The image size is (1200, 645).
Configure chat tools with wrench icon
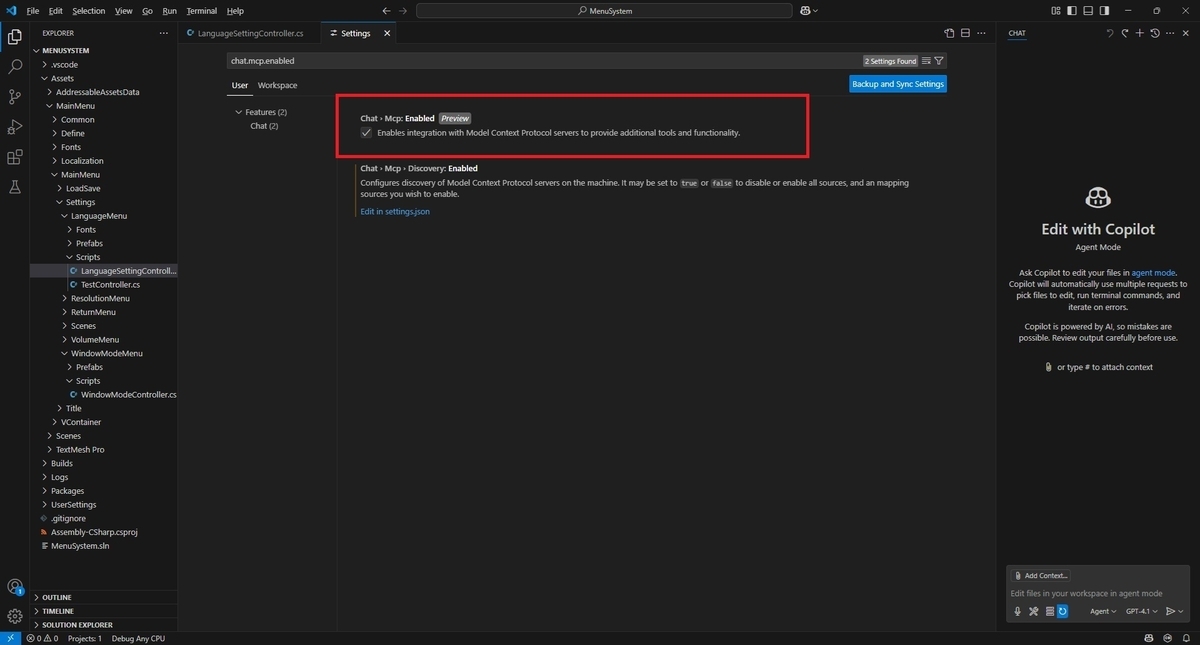(x=1033, y=611)
